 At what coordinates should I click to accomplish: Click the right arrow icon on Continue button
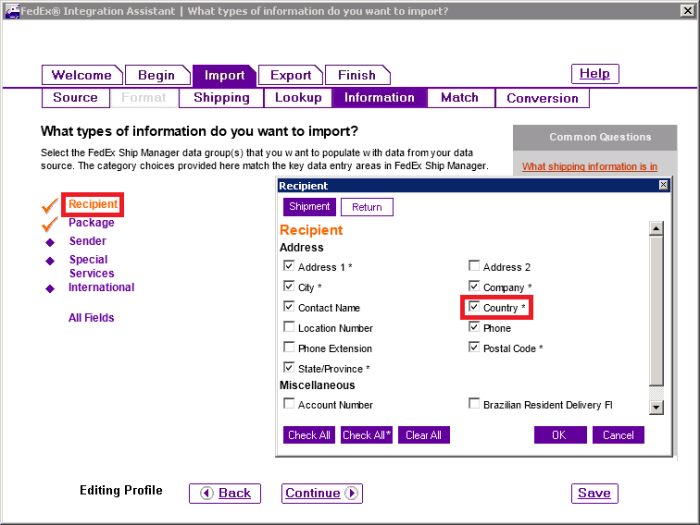pos(351,493)
